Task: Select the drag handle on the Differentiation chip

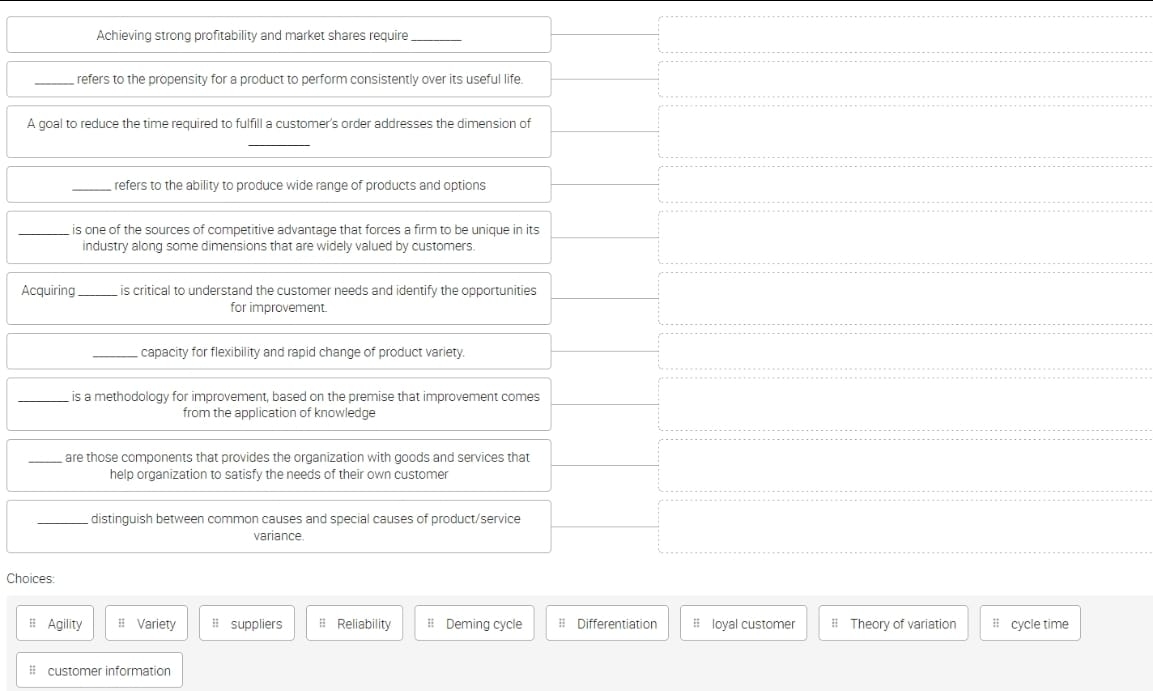Action: [562, 624]
